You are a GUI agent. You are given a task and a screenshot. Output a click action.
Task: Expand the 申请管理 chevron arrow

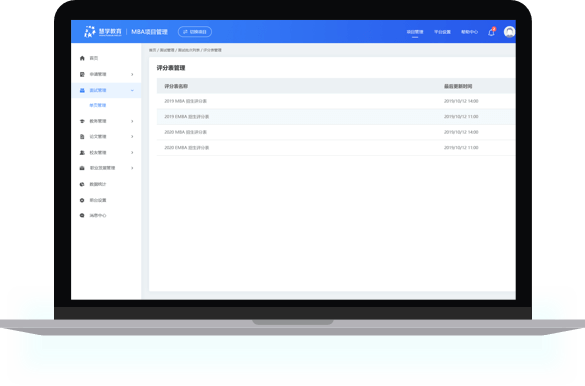pos(132,75)
